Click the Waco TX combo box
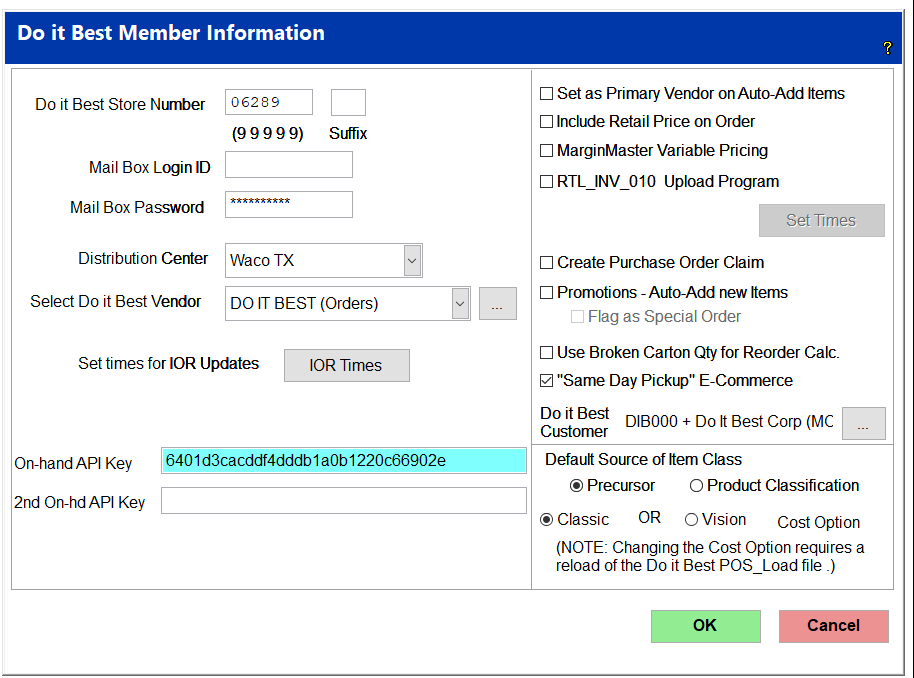This screenshot has height=678, width=914. (x=324, y=260)
